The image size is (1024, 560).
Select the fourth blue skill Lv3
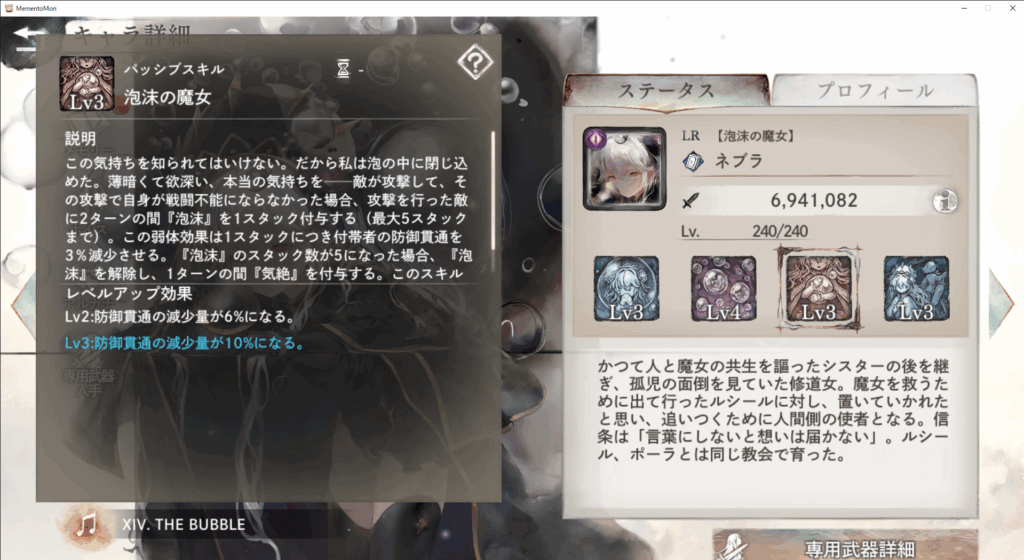point(916,288)
